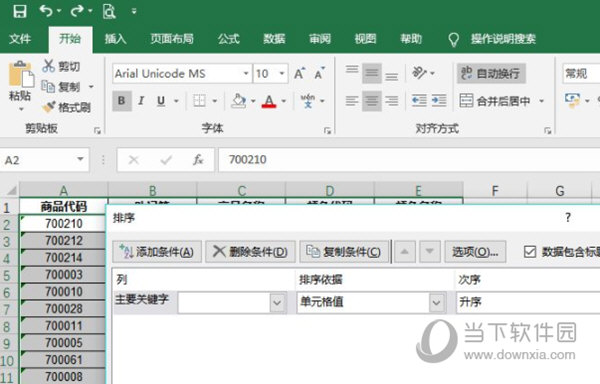
Task: Toggle center horizontal alignment
Action: point(372,101)
